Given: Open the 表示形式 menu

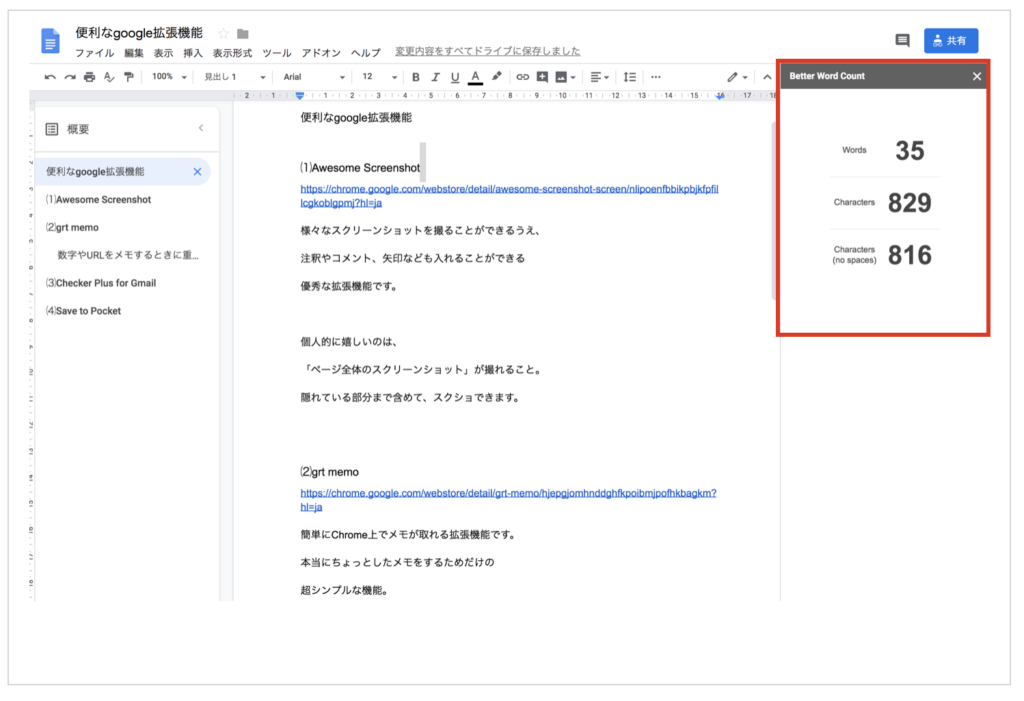Looking at the screenshot, I should [232, 53].
